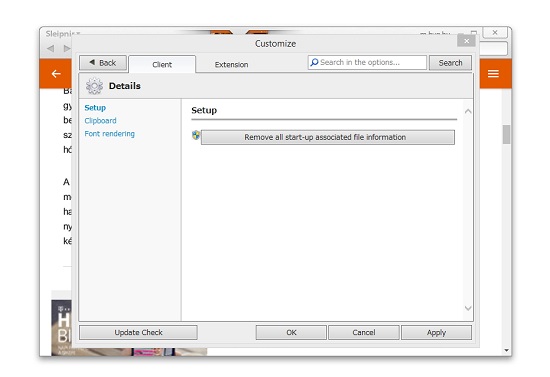This screenshot has width=550, height=377.
Task: Click the settings panel scroll-down arrow
Action: point(468,308)
